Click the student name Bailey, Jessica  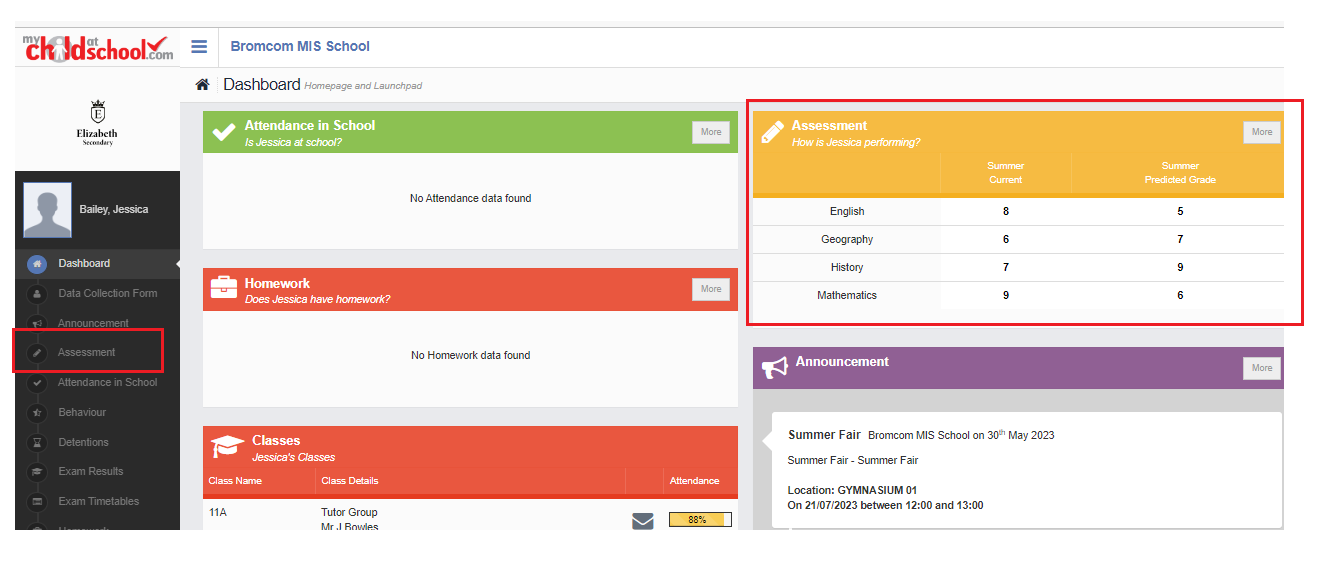tap(114, 210)
